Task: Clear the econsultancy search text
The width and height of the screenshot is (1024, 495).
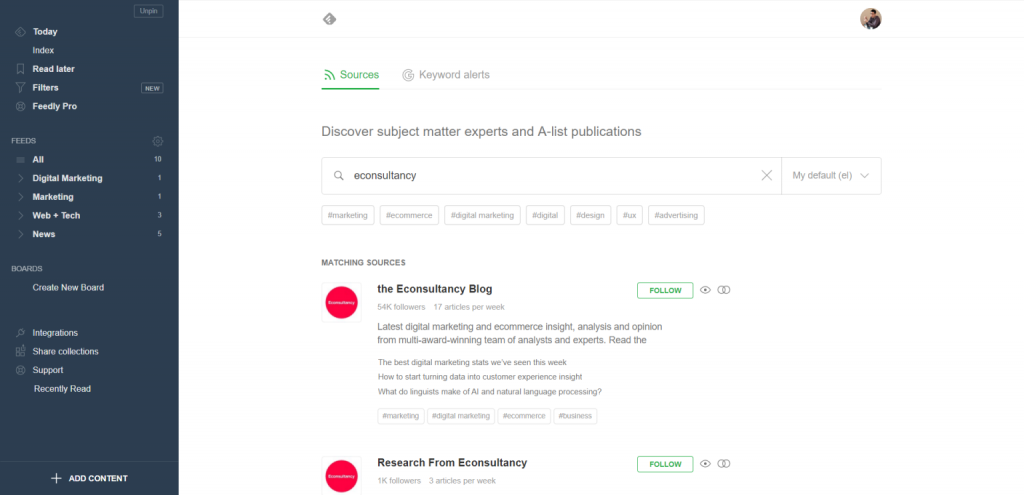Action: (x=767, y=175)
